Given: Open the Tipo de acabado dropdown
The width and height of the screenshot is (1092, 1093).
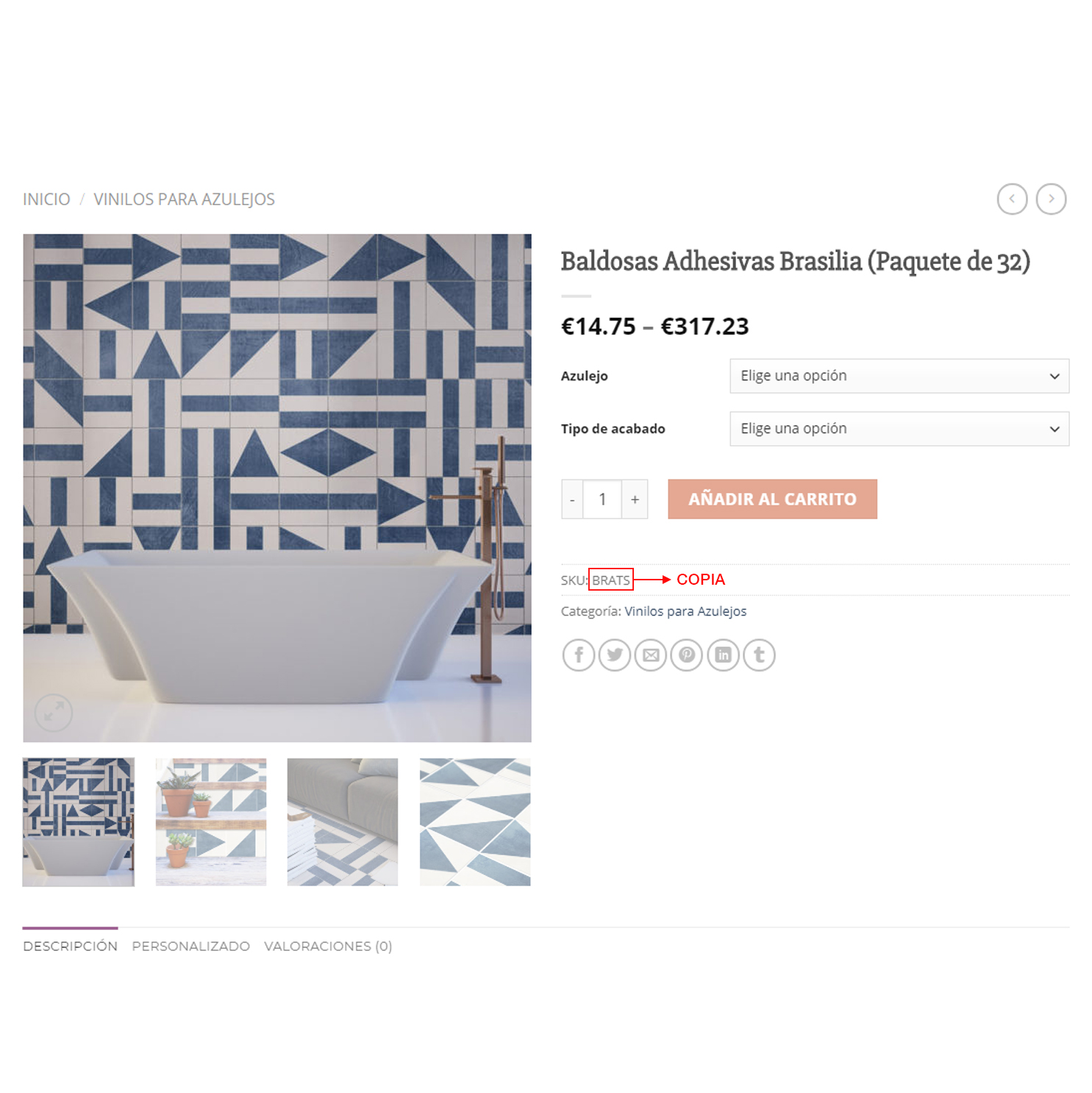Looking at the screenshot, I should (899, 429).
